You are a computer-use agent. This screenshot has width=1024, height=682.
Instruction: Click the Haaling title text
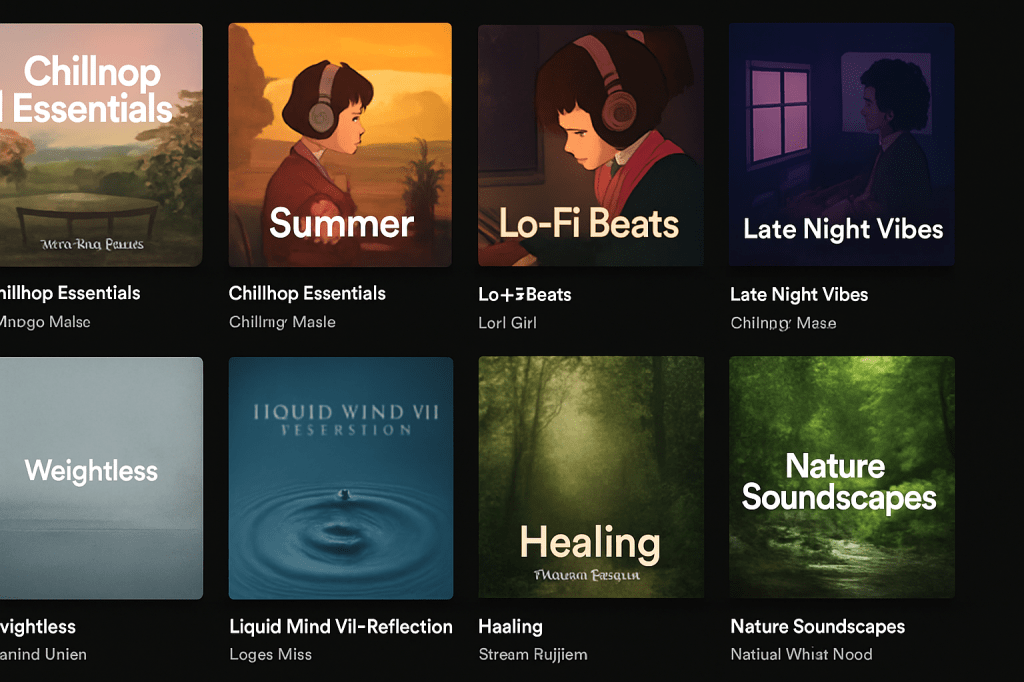click(x=510, y=627)
